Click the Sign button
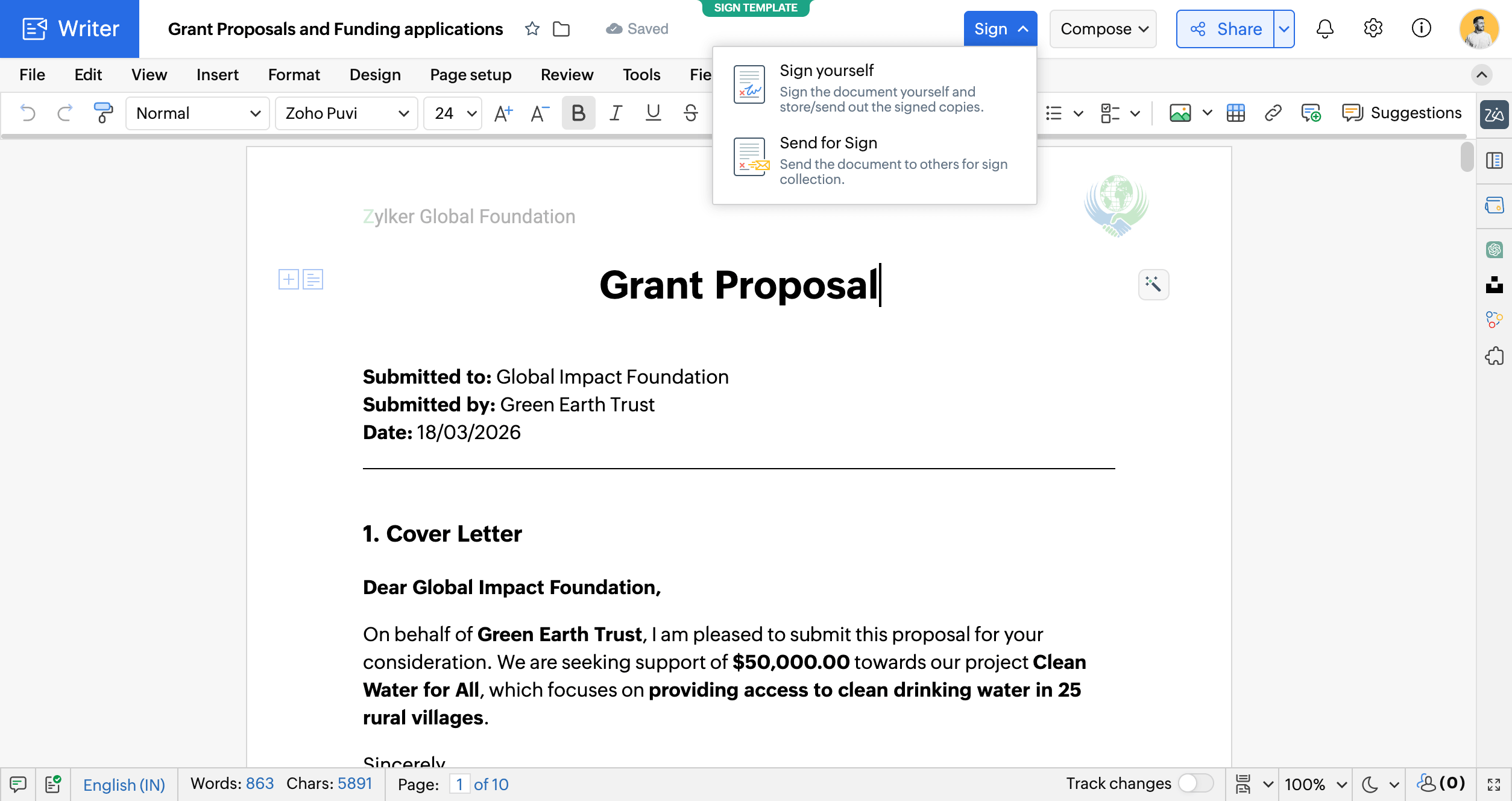 1000,29
